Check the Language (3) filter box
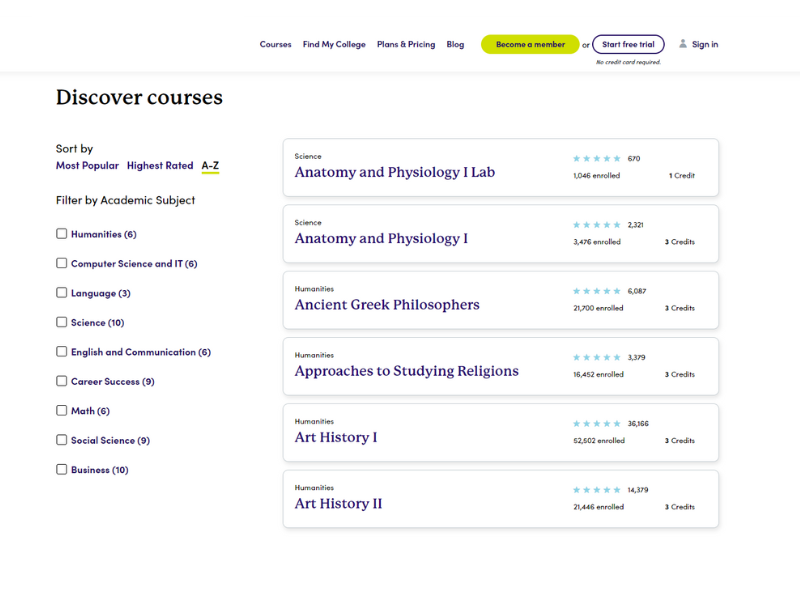The width and height of the screenshot is (800, 600). [61, 293]
